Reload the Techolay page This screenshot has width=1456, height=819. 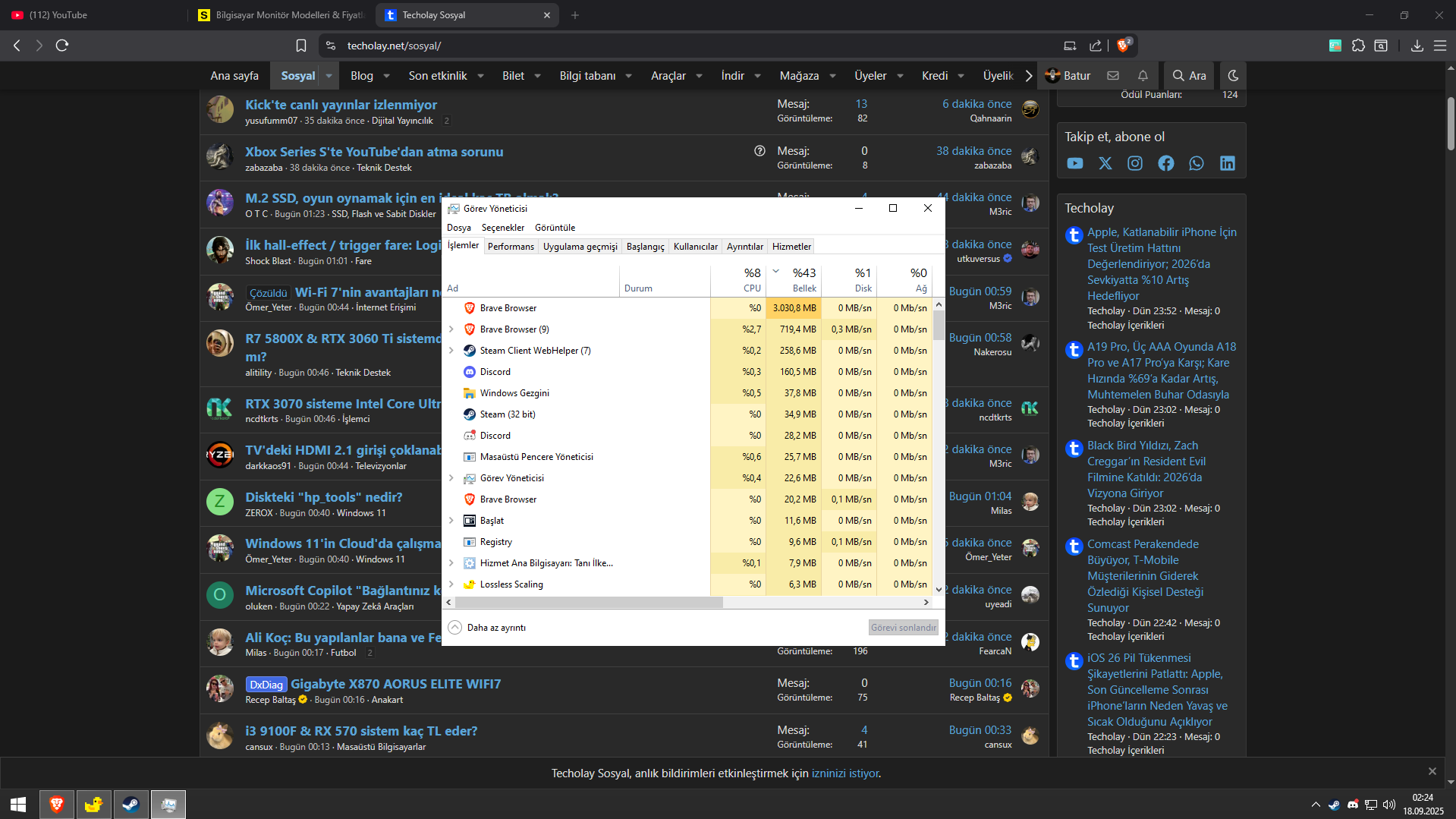tap(62, 46)
